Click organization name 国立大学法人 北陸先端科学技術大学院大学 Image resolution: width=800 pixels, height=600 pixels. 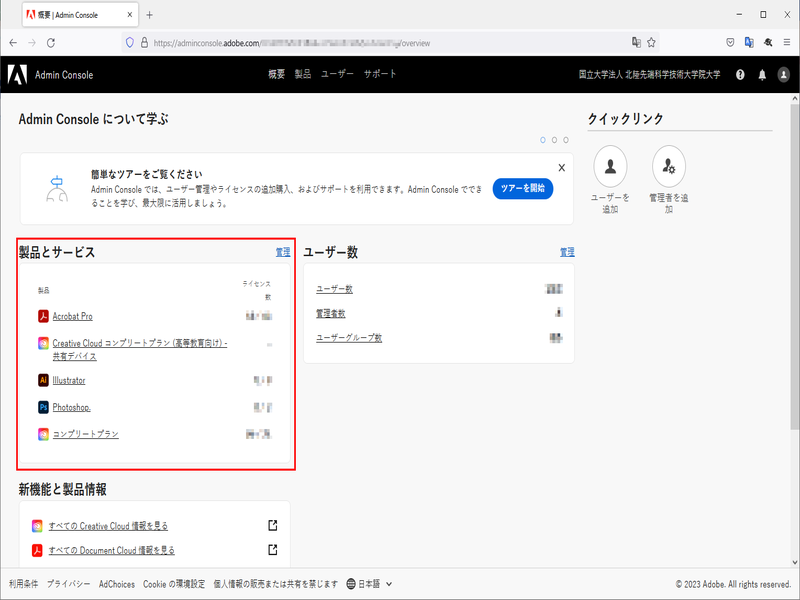click(649, 74)
